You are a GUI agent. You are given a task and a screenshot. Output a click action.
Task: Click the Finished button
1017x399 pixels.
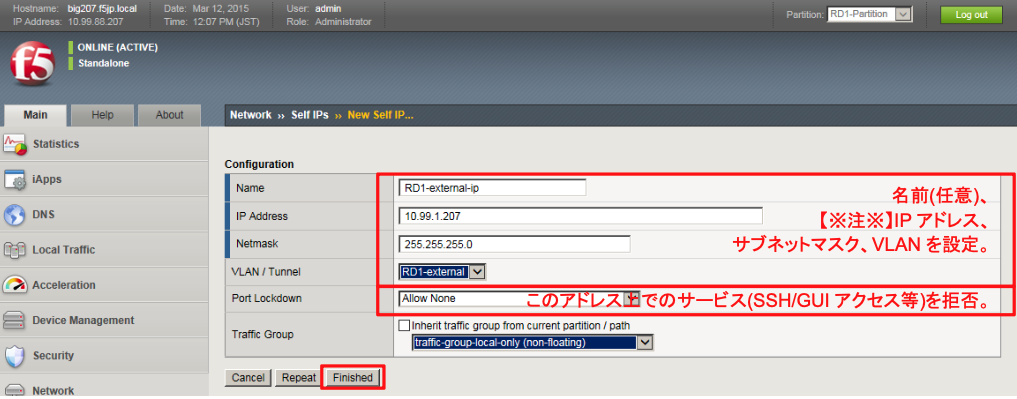point(353,378)
